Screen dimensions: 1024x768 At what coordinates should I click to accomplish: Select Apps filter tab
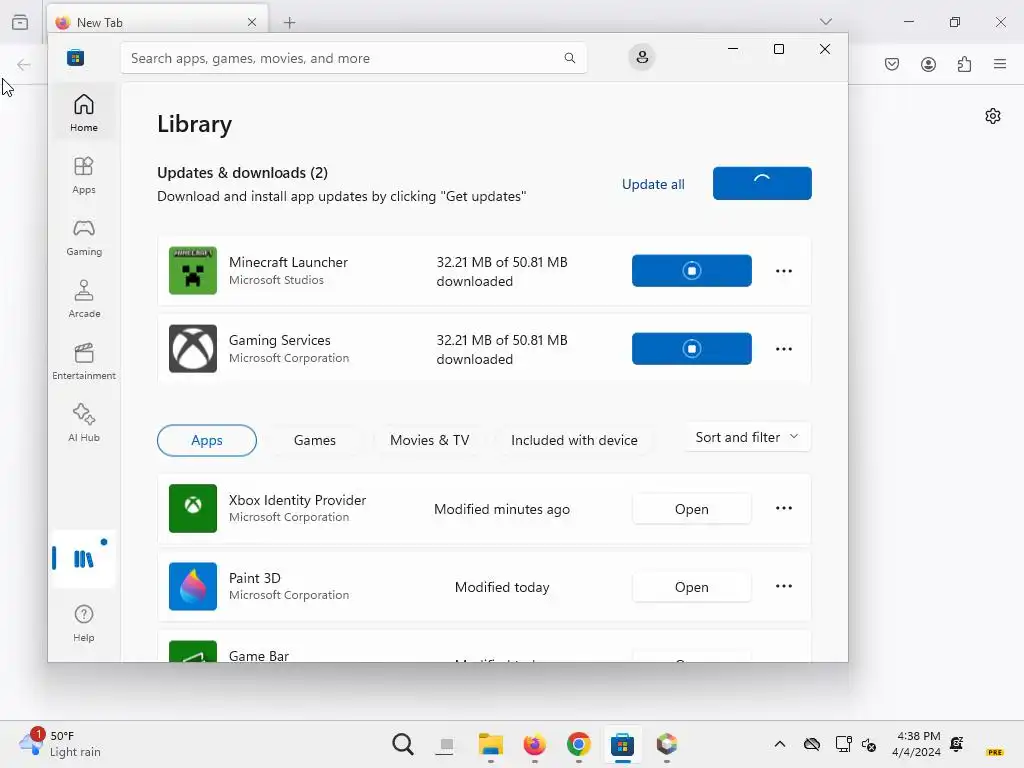(x=206, y=440)
